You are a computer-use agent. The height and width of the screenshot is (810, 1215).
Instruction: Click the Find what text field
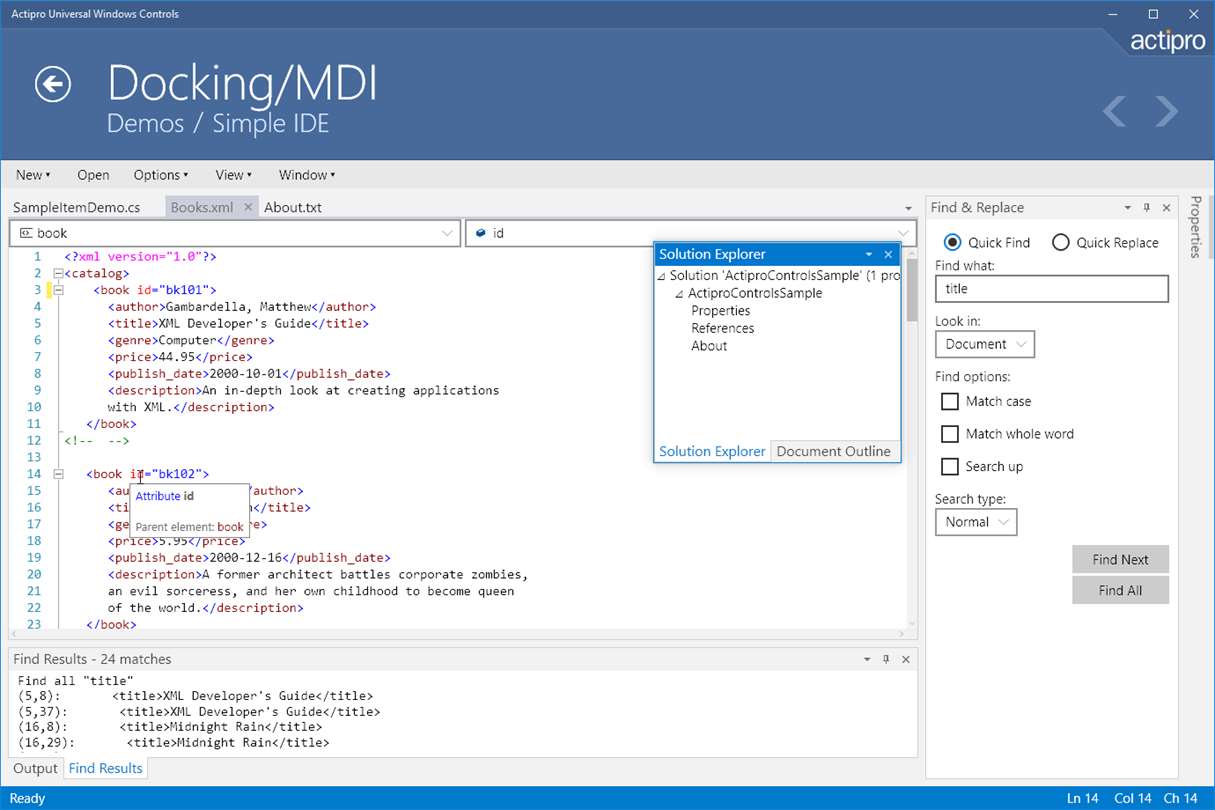1052,289
